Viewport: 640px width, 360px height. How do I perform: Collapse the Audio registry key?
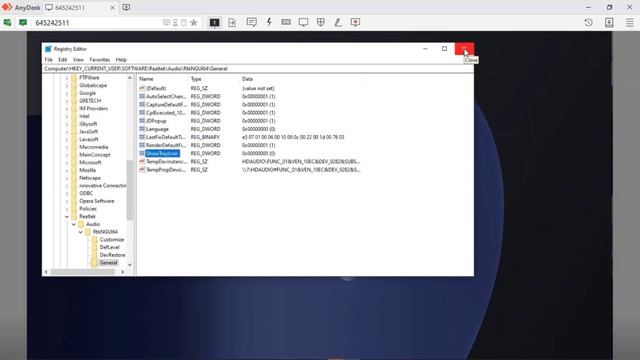pos(74,224)
